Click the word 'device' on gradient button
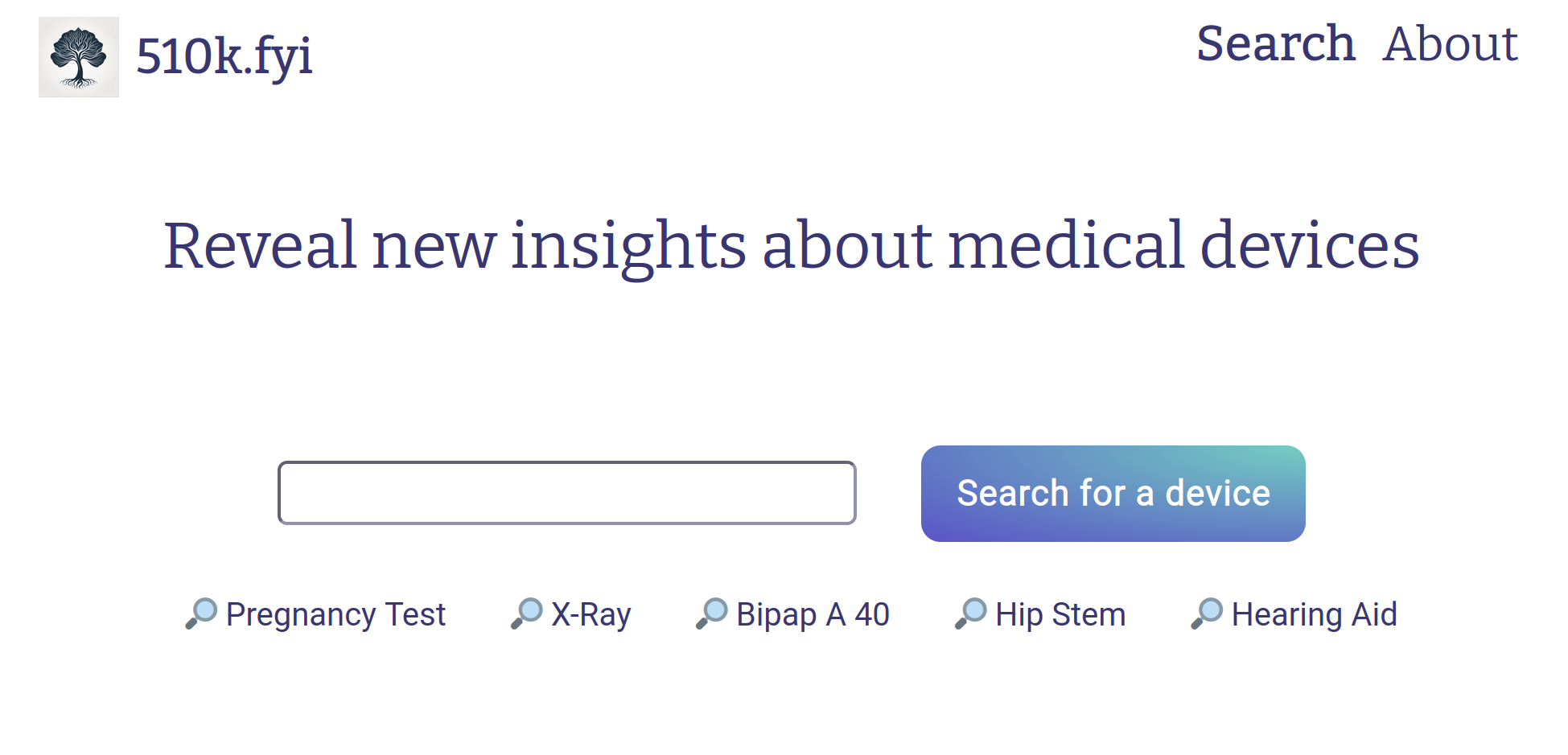 (x=1217, y=493)
